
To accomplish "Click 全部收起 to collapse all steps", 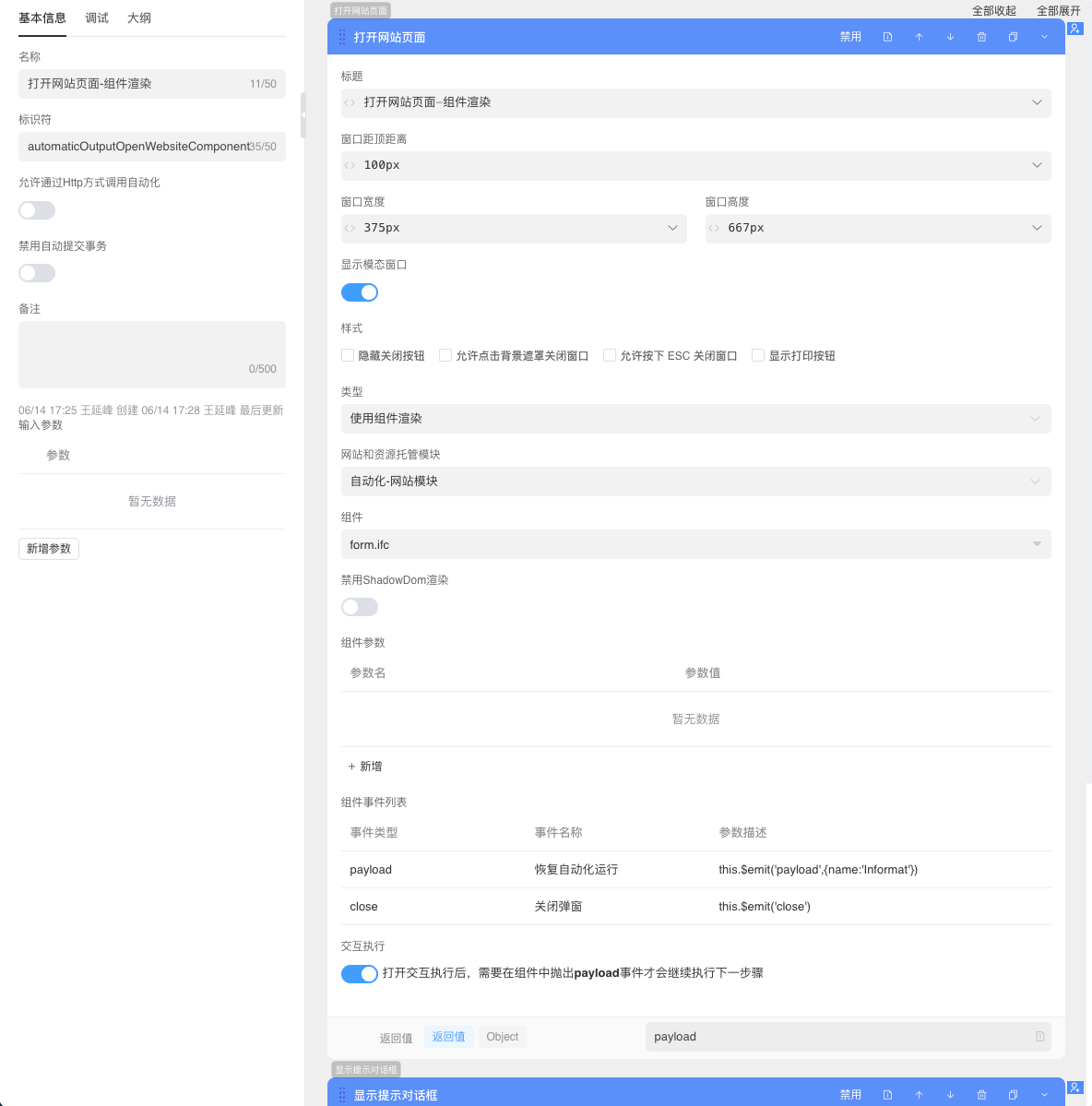I will click(x=993, y=11).
